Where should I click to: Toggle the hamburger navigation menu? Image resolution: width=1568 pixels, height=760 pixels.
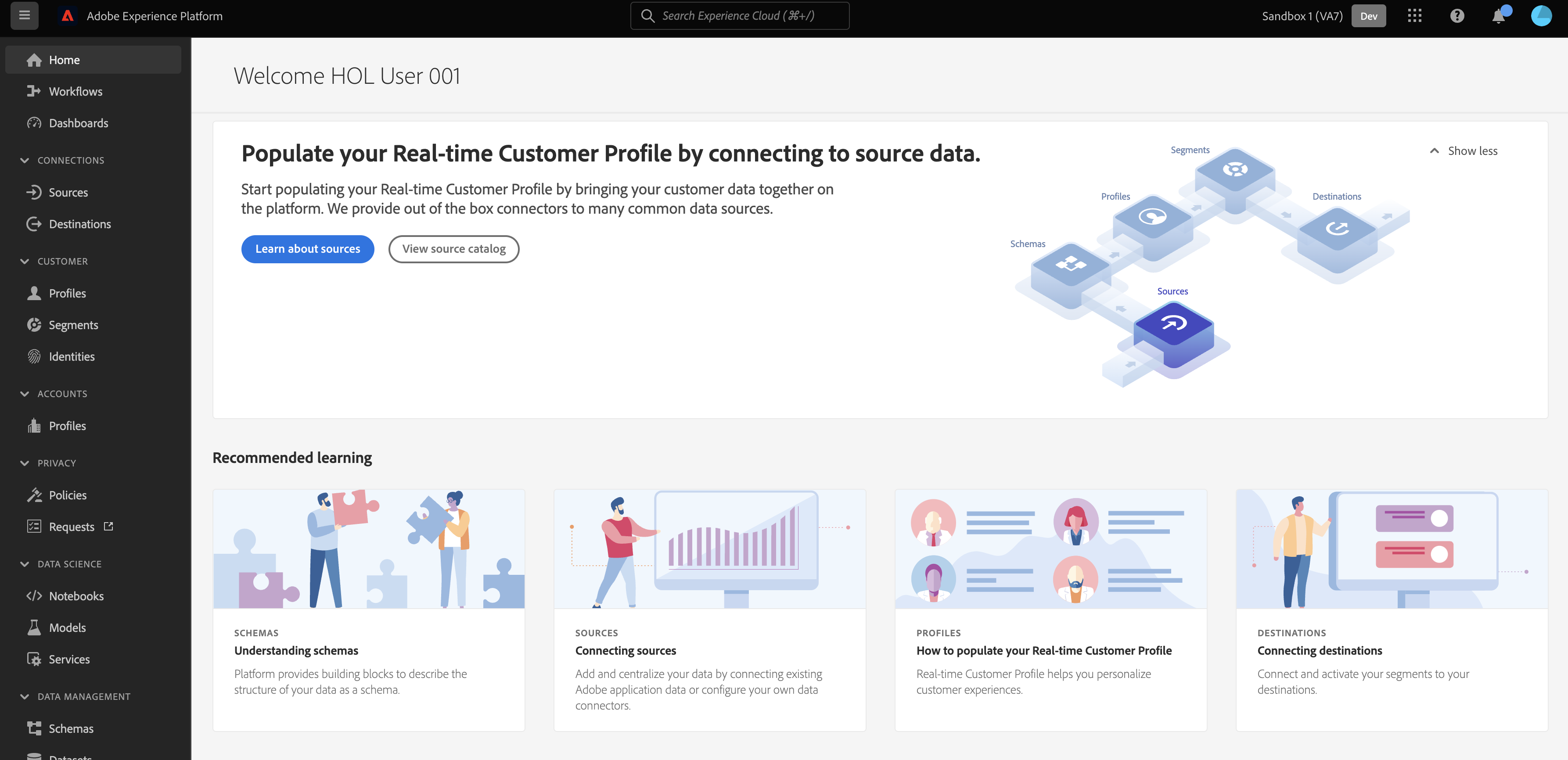coord(24,16)
